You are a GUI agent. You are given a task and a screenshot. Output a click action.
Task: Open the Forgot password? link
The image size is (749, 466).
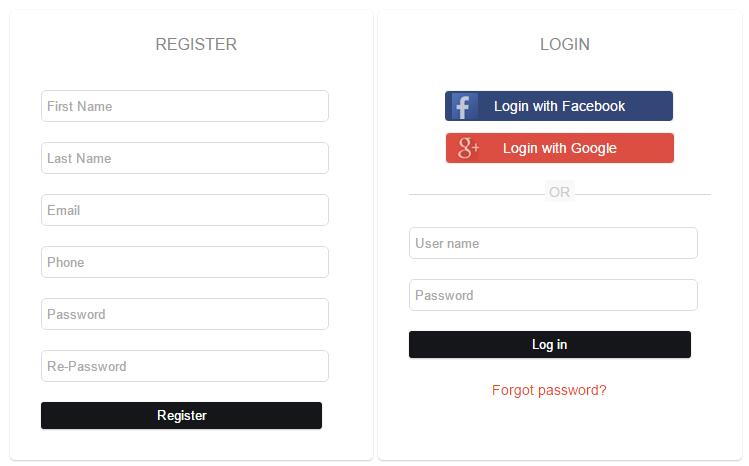[549, 390]
